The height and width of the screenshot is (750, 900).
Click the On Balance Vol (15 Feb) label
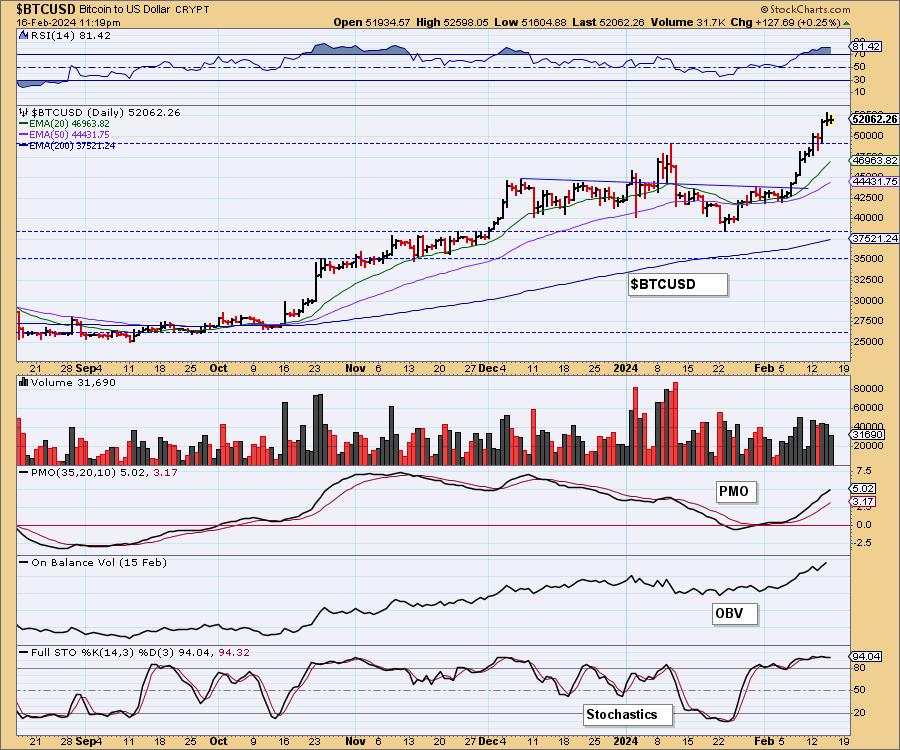99,563
